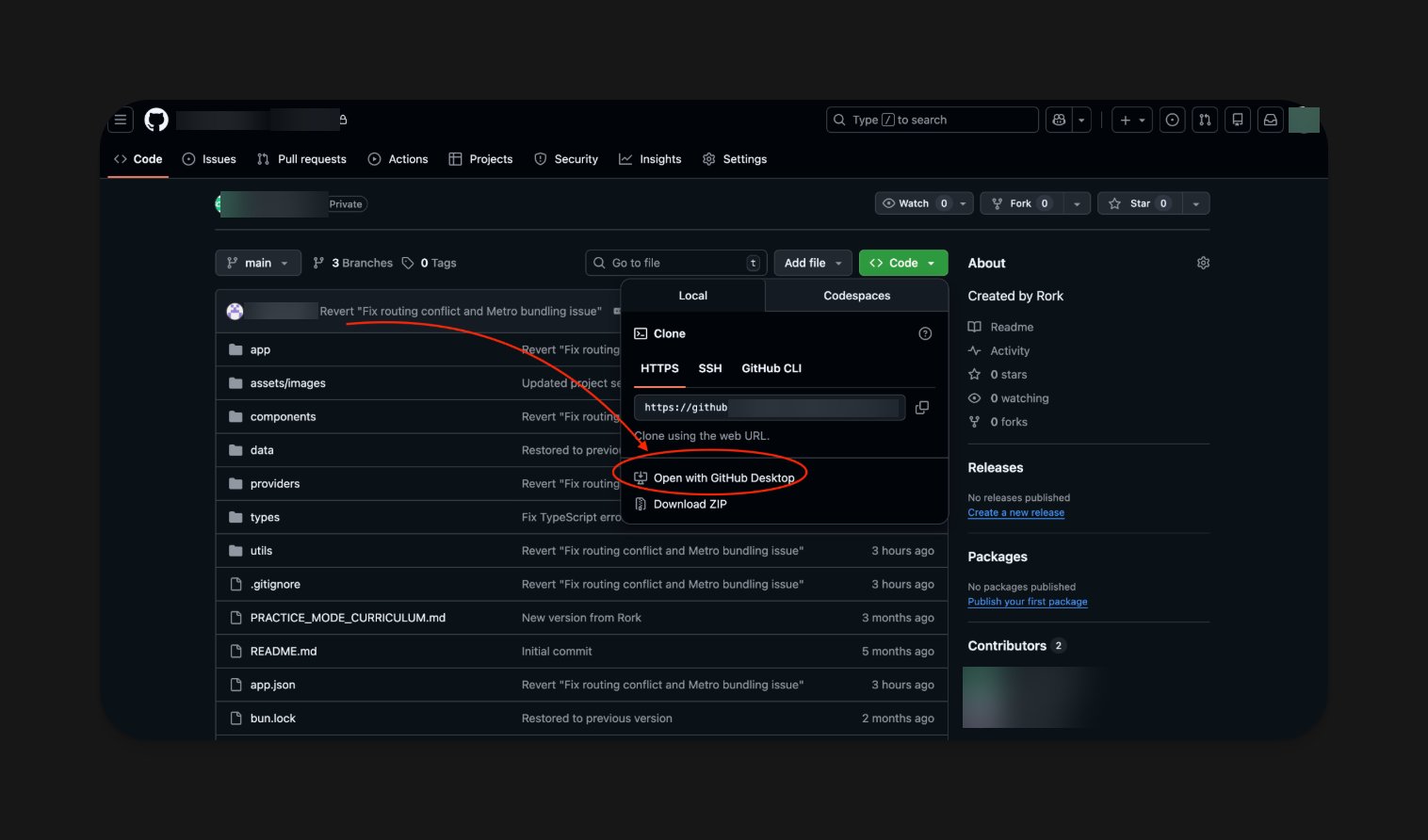View the 3 Branches link

[353, 263]
